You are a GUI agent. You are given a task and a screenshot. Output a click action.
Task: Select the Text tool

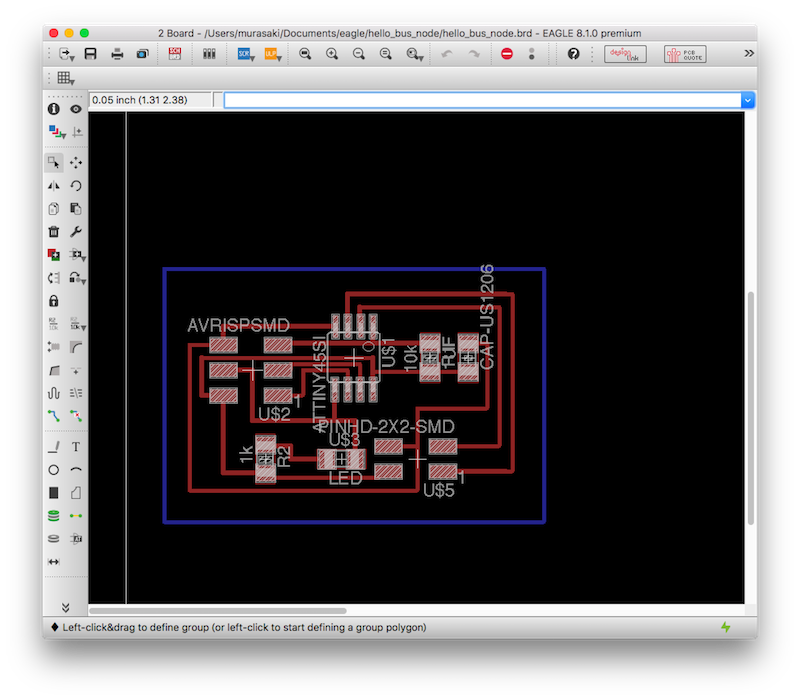click(76, 447)
